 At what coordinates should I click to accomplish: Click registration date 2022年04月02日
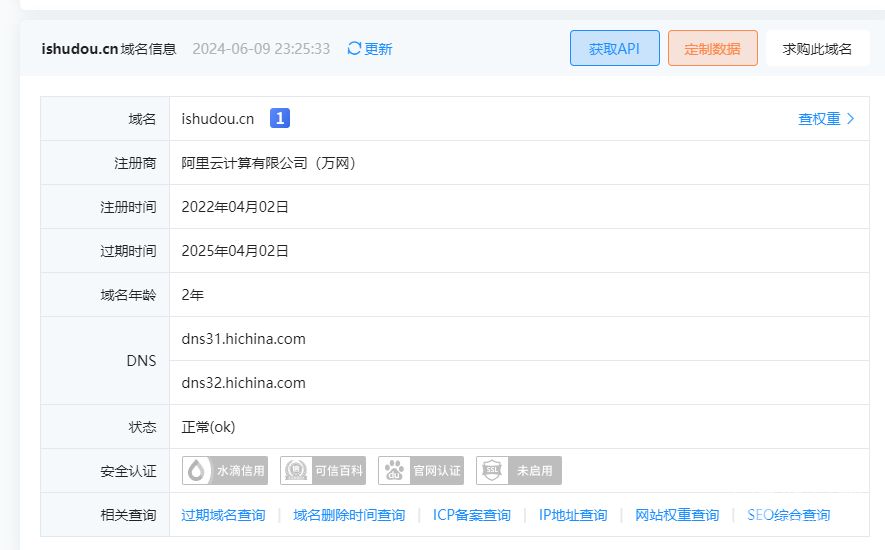[235, 207]
